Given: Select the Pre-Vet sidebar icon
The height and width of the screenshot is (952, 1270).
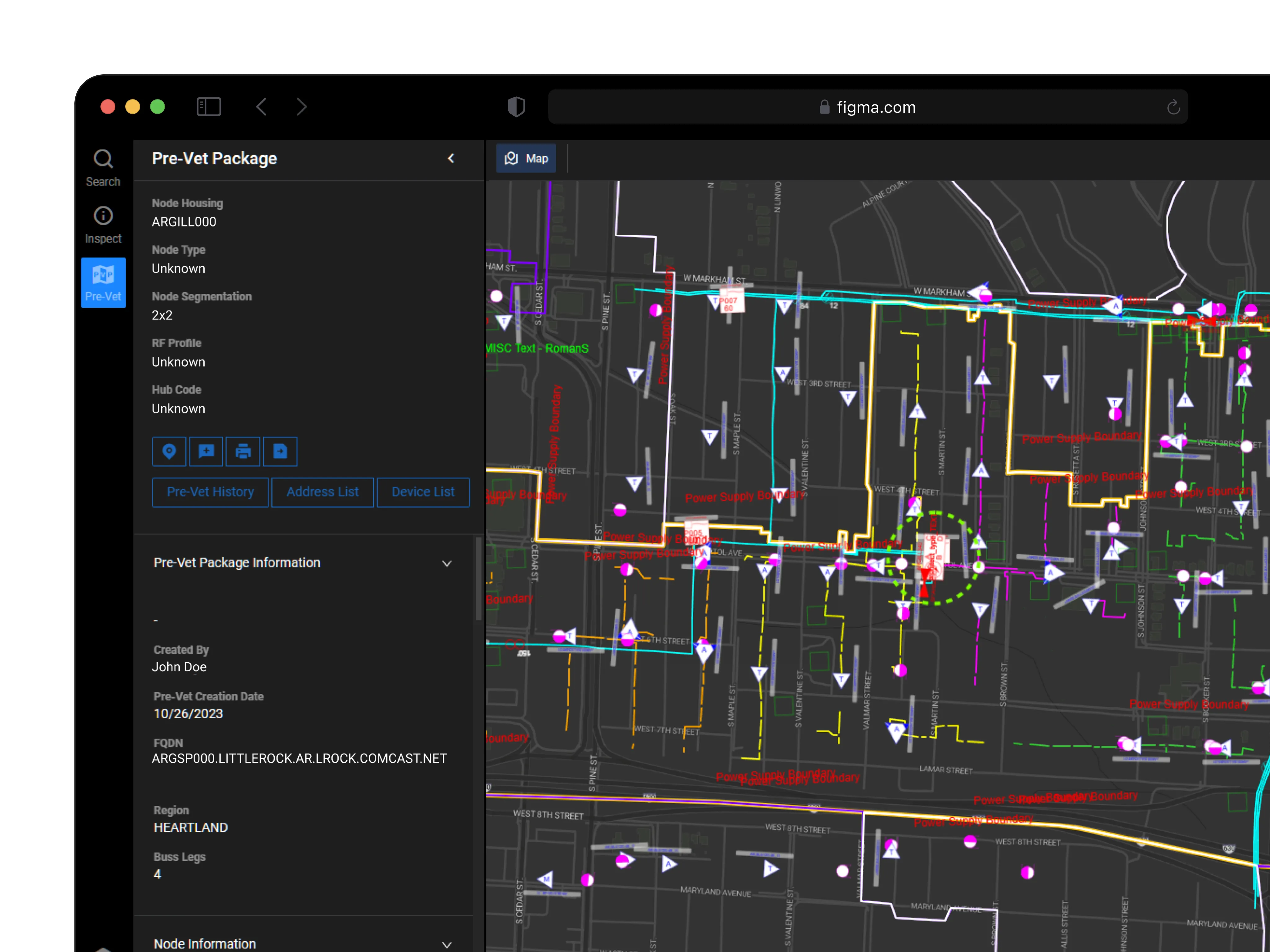Looking at the screenshot, I should click(103, 282).
